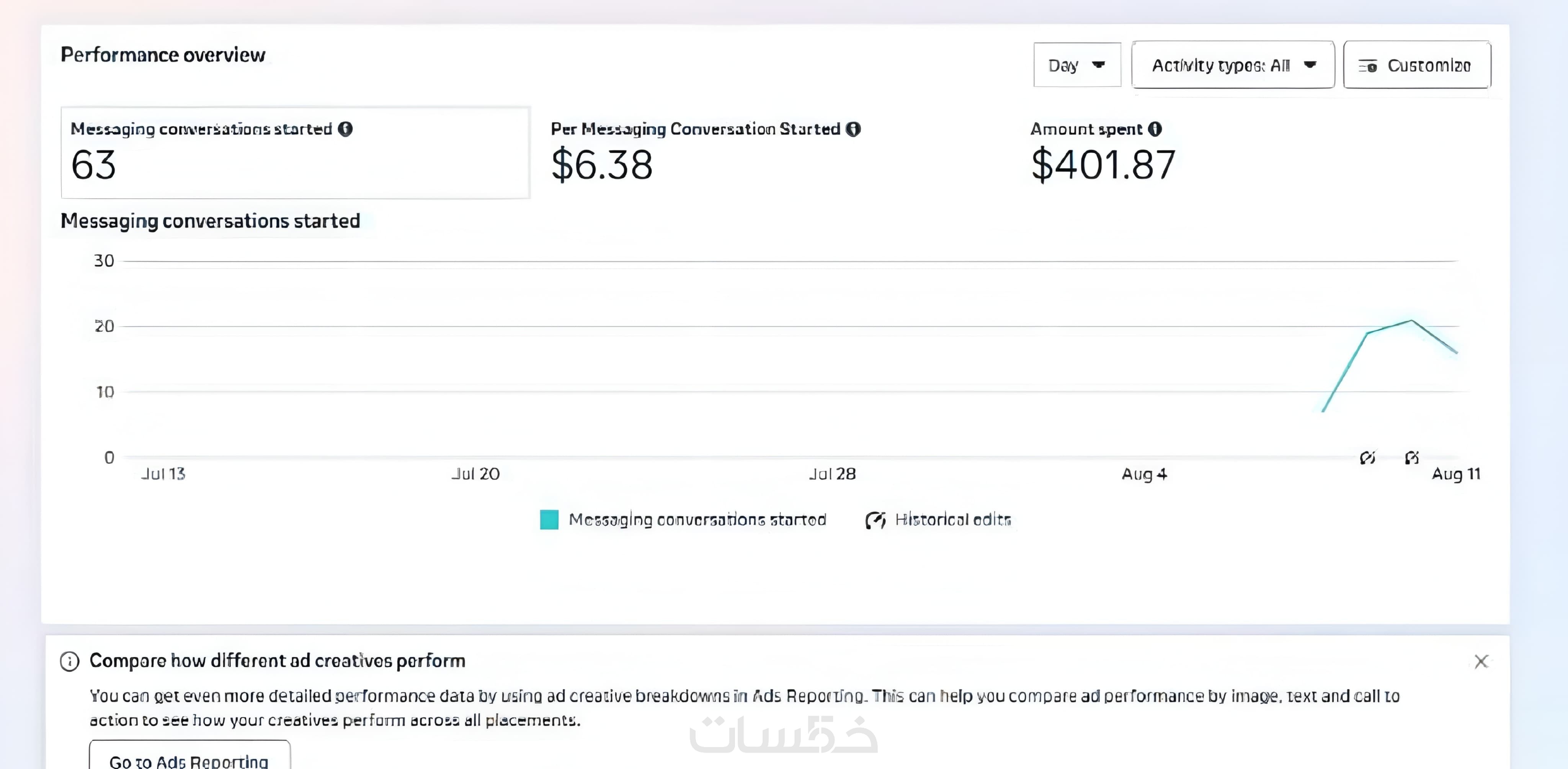Click the sliders icon in the Customize button
1568x769 pixels.
coord(1368,66)
